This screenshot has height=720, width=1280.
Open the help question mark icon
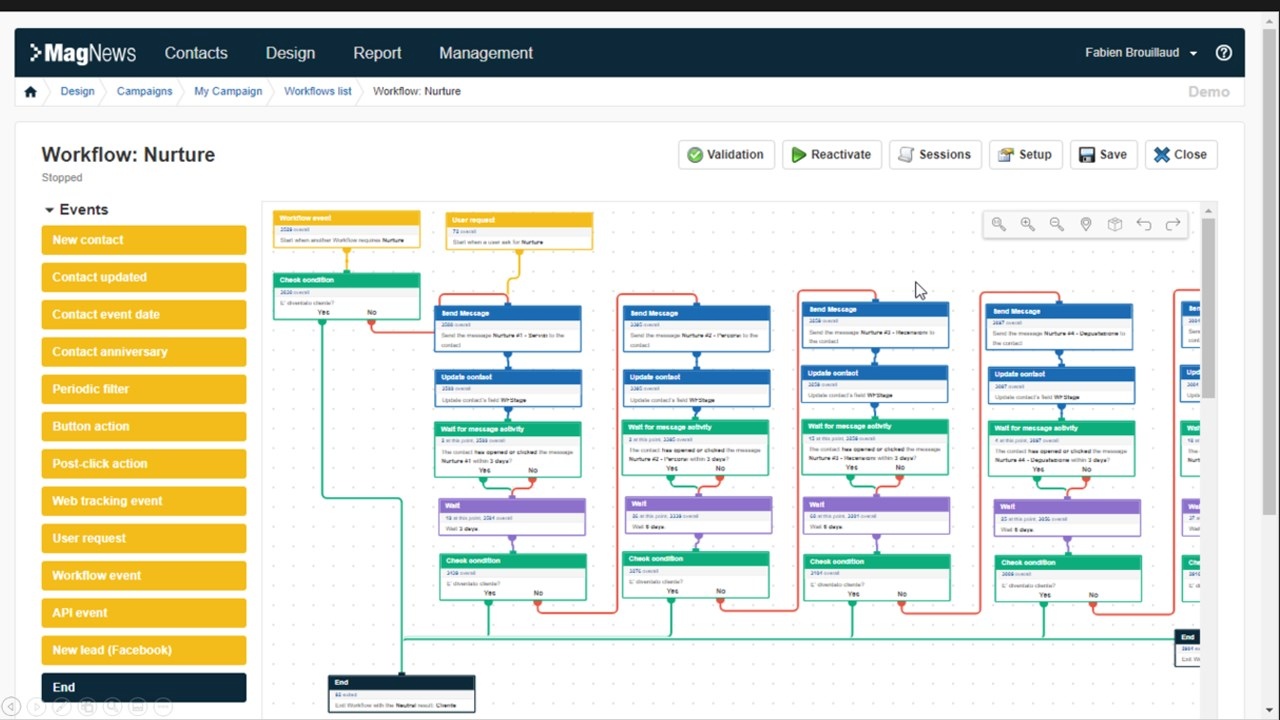pos(1224,53)
